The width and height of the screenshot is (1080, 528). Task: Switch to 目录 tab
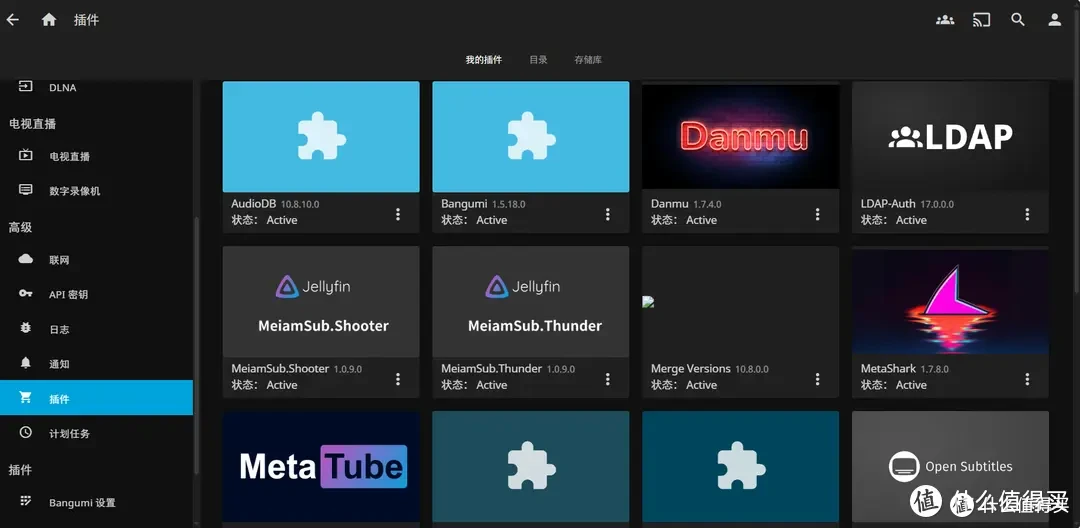click(x=538, y=60)
